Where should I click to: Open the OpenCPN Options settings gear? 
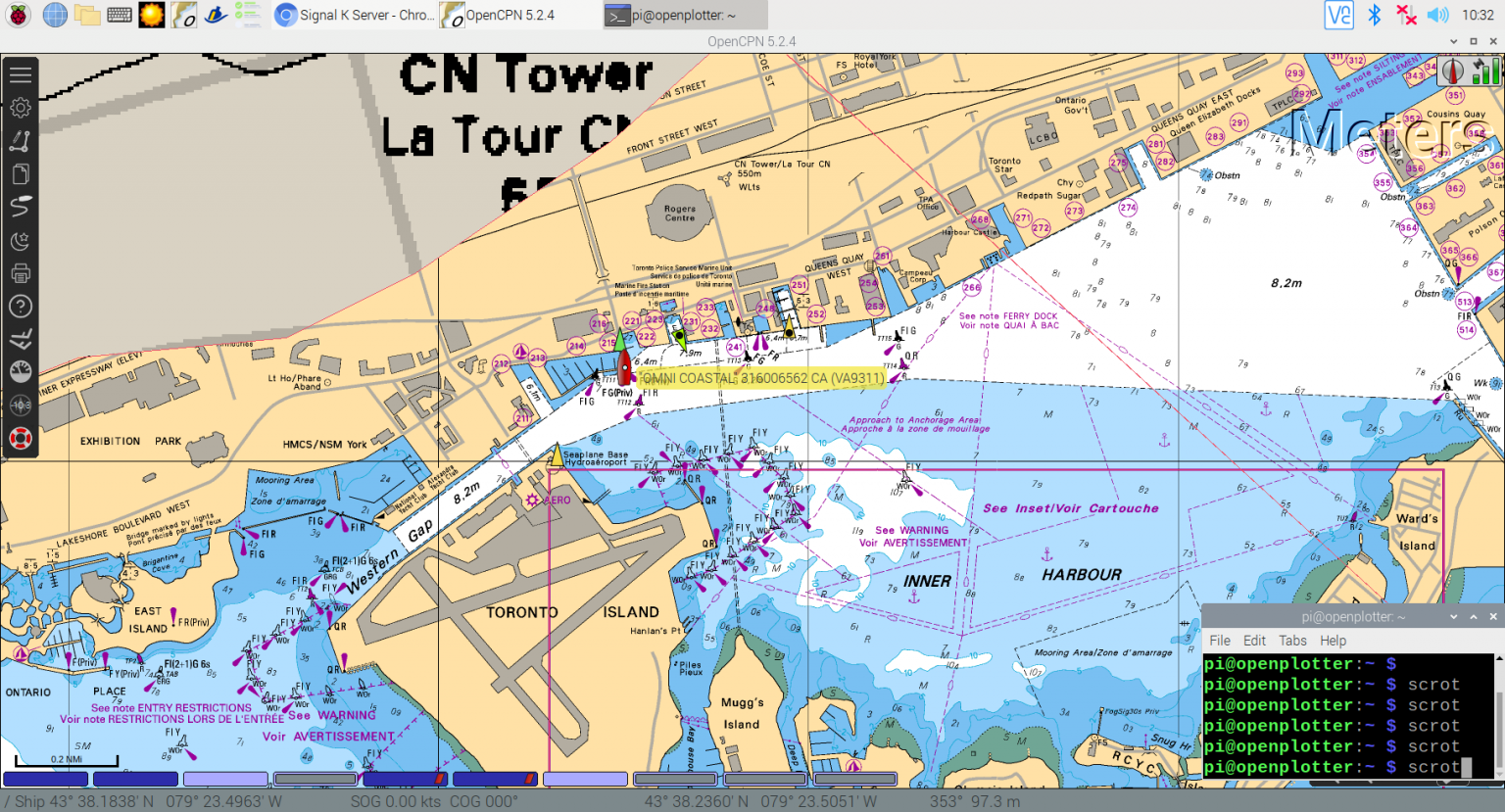21,107
